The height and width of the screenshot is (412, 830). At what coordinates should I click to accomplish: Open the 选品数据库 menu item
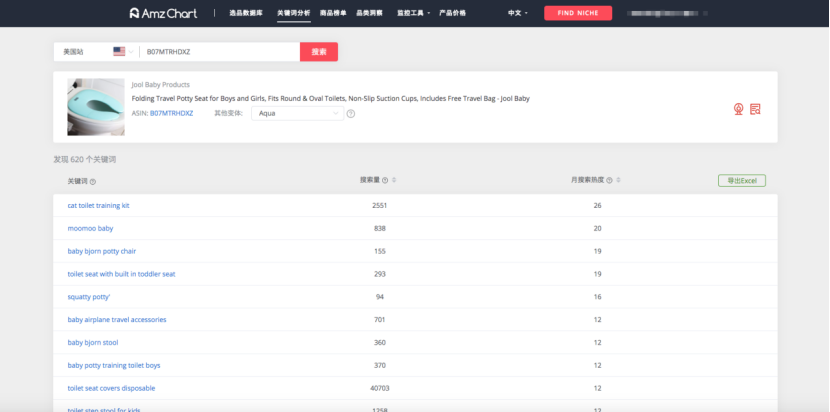click(x=246, y=13)
